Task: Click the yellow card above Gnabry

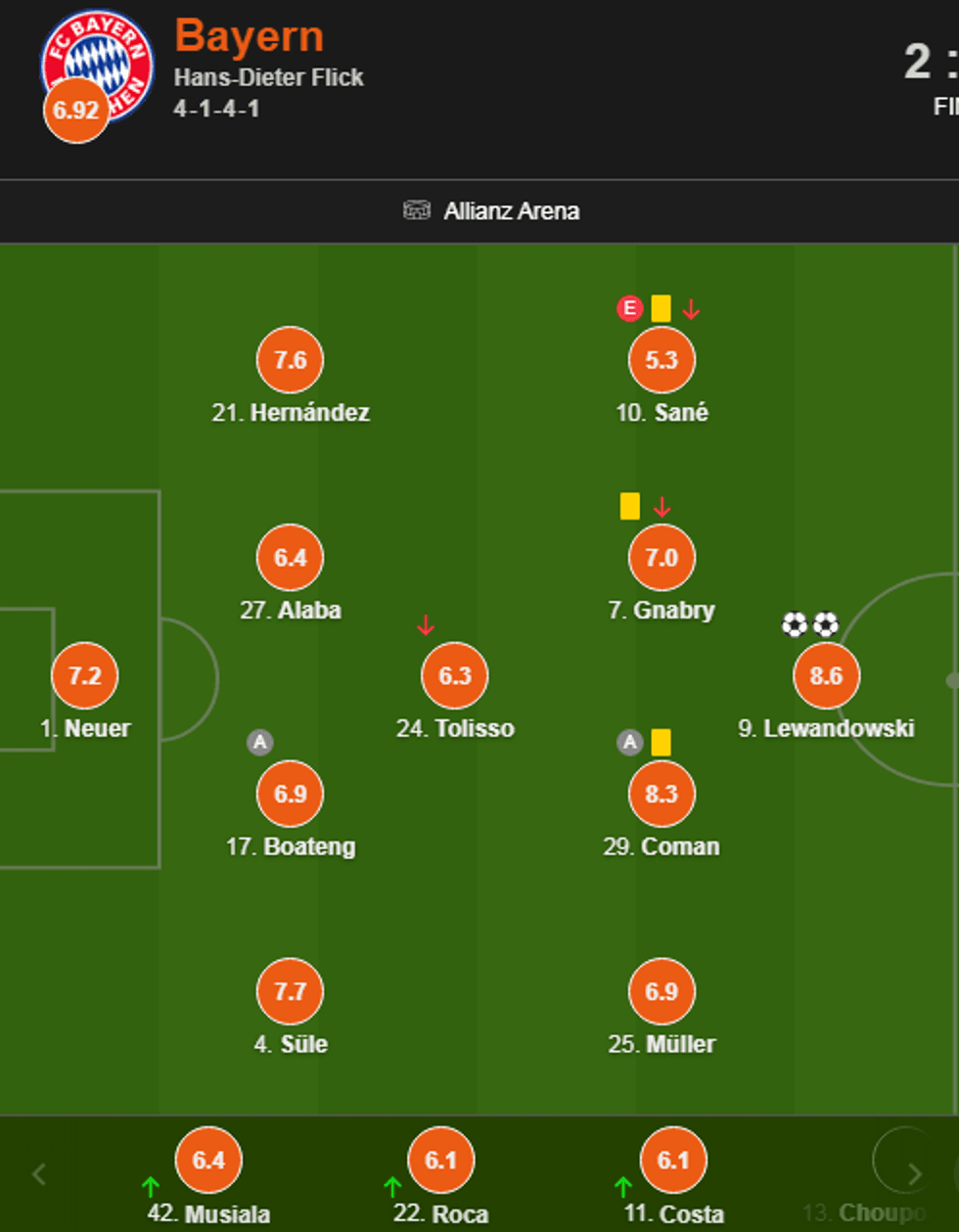Action: click(630, 507)
